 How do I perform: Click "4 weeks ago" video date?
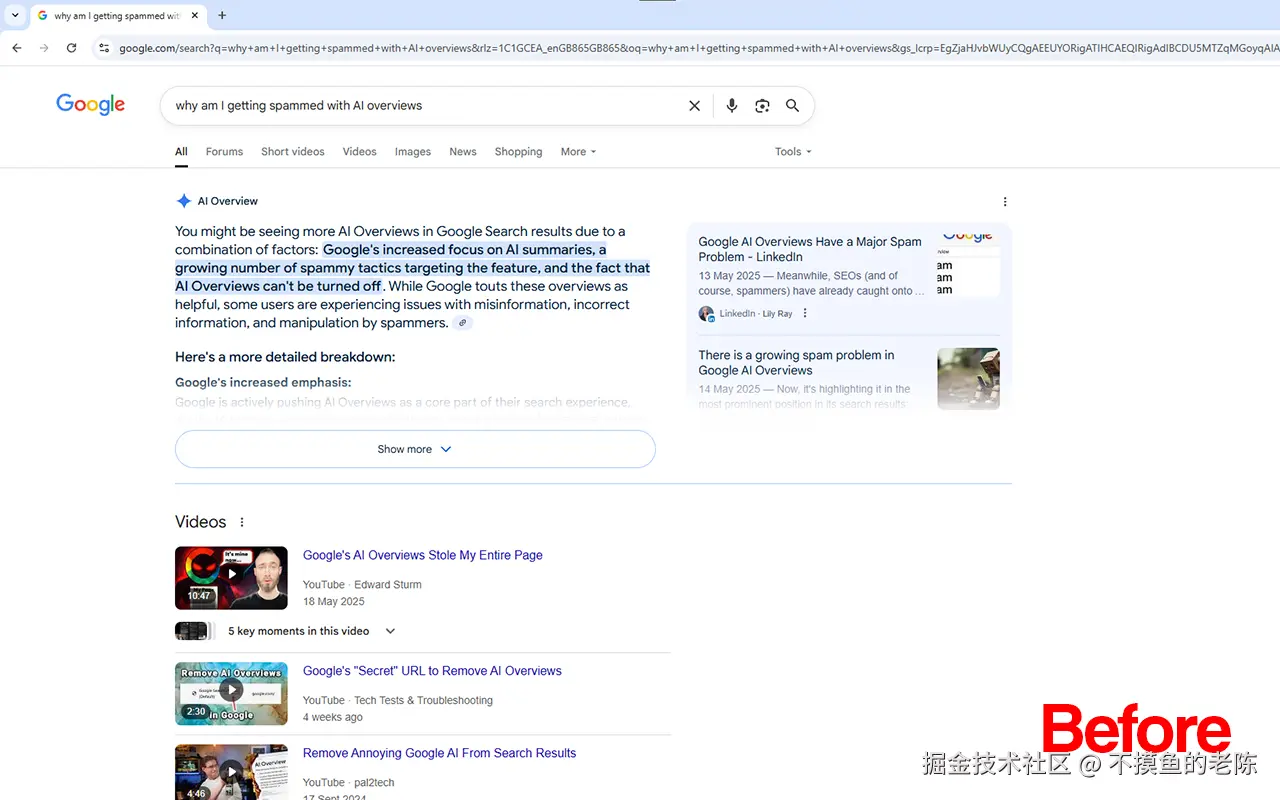pos(333,717)
